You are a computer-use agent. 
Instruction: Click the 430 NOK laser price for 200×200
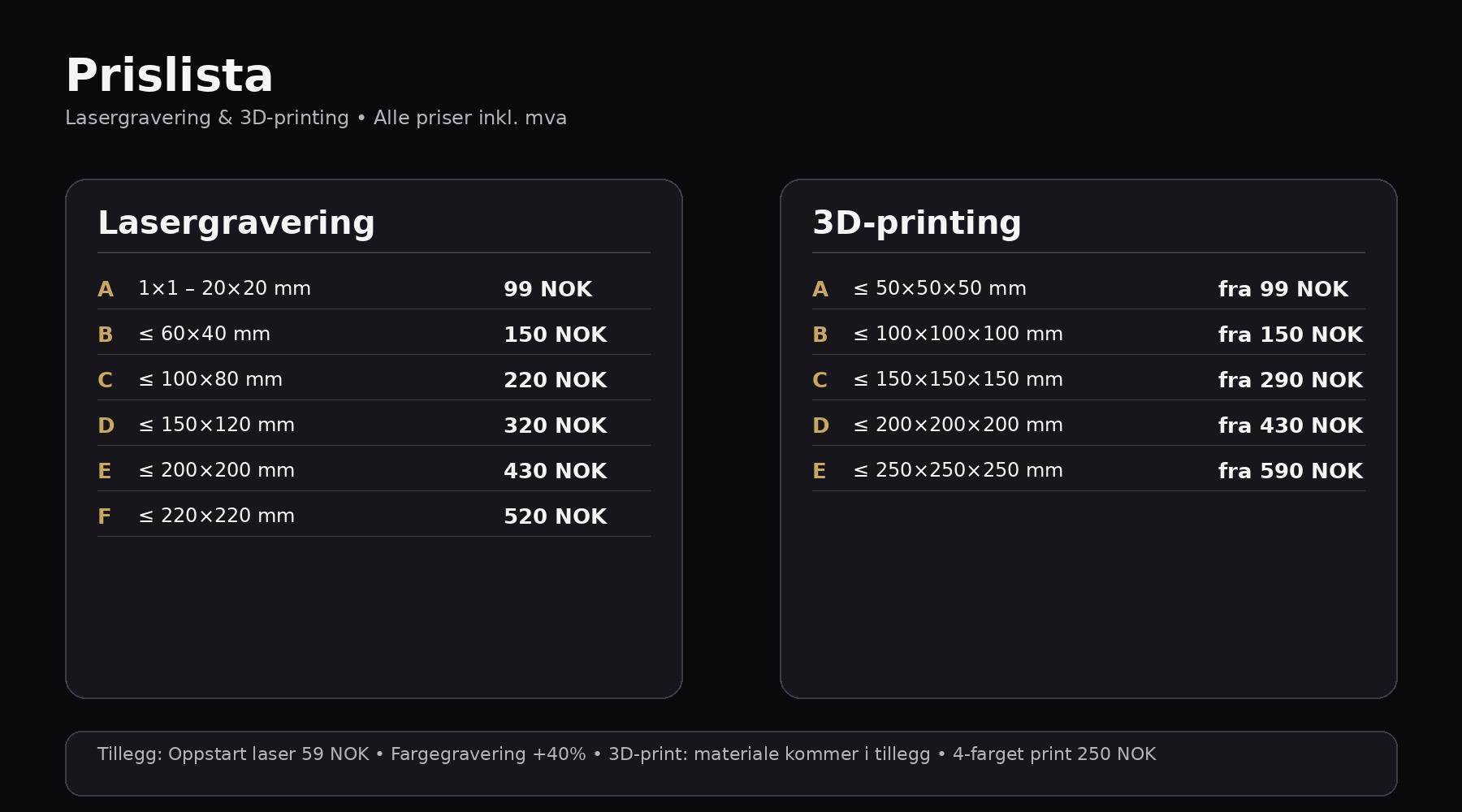555,472
